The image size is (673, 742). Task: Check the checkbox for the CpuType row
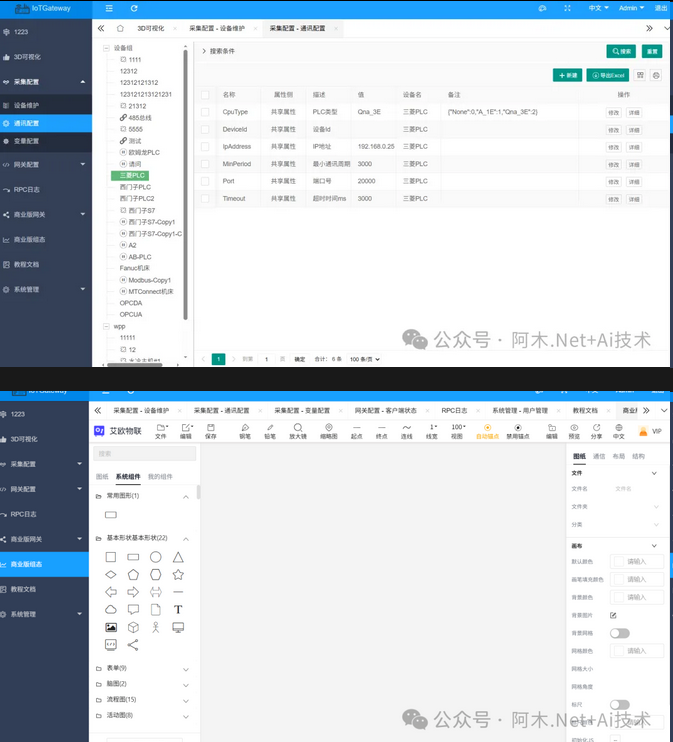(205, 112)
